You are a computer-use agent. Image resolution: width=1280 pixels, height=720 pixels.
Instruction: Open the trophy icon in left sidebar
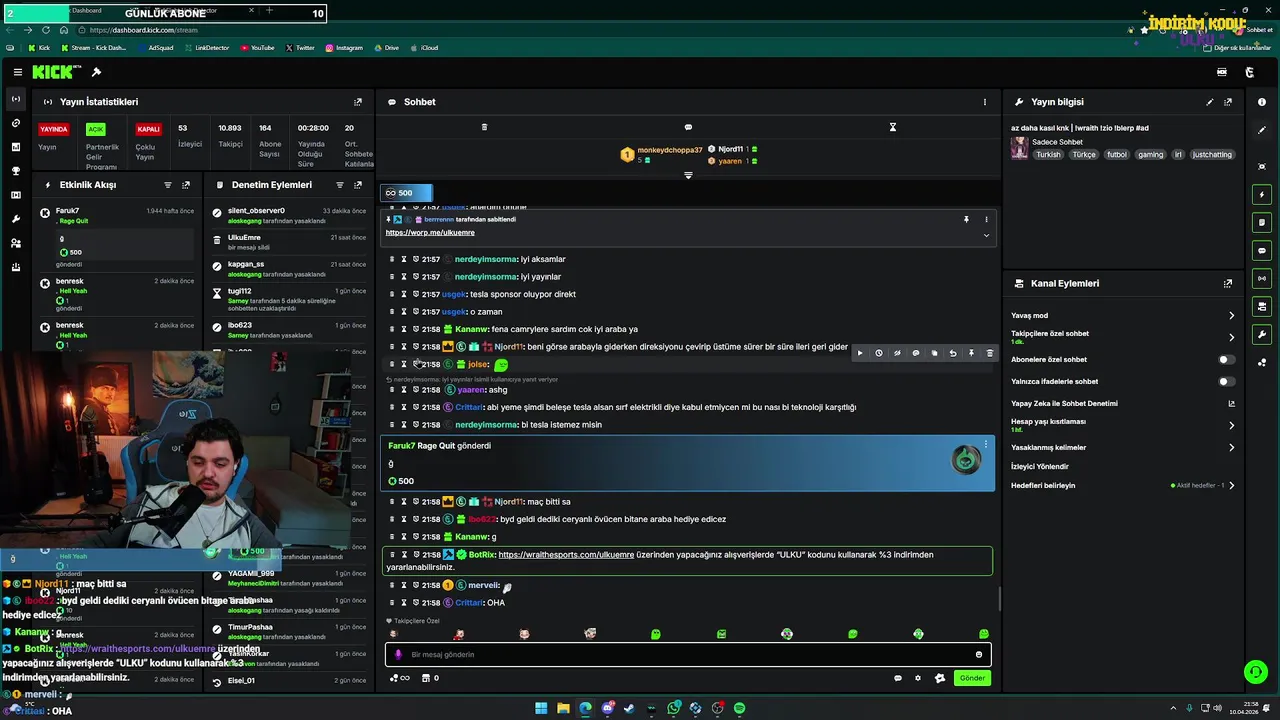point(15,171)
